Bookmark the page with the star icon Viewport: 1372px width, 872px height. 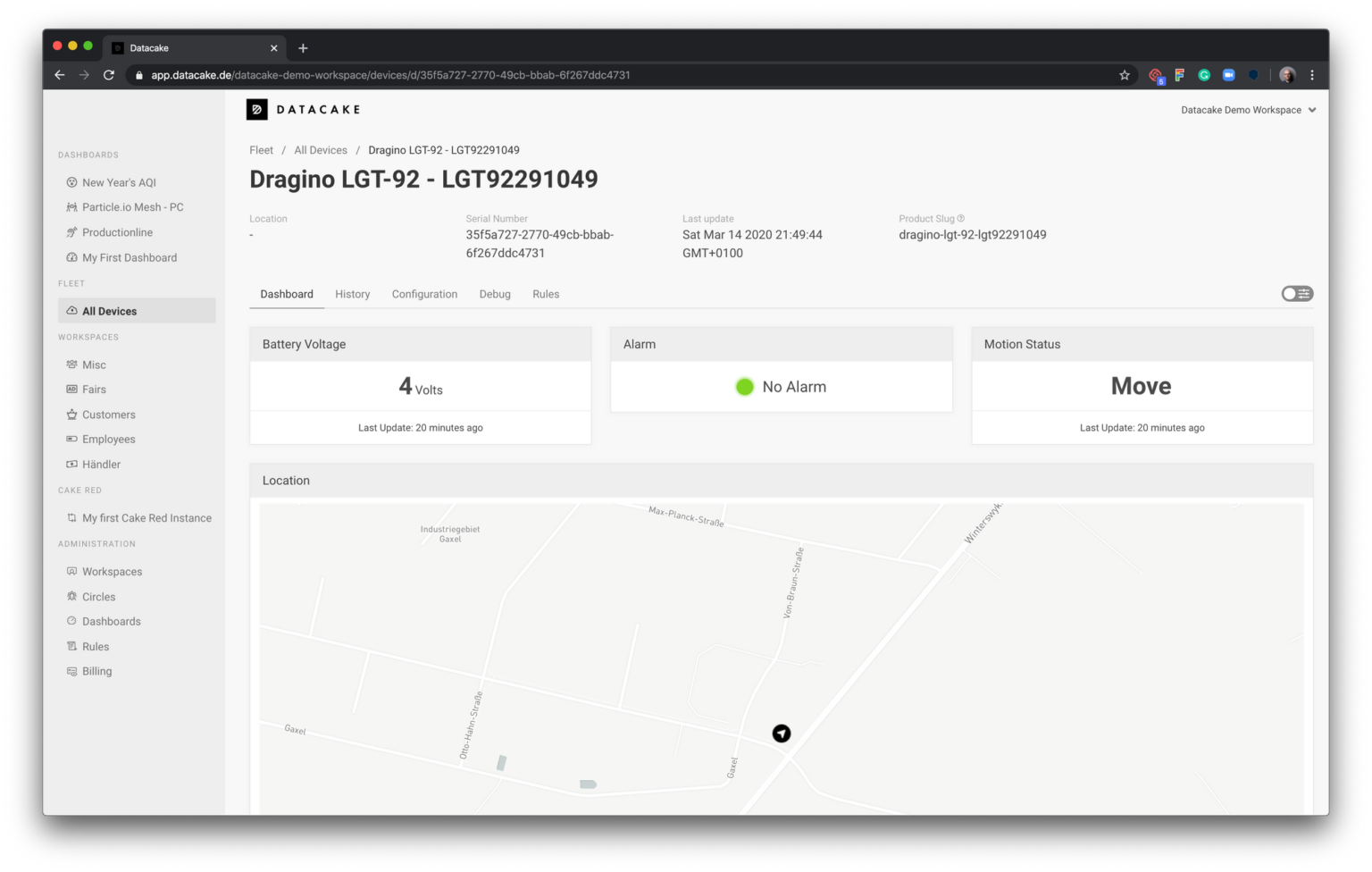pyautogui.click(x=1124, y=75)
